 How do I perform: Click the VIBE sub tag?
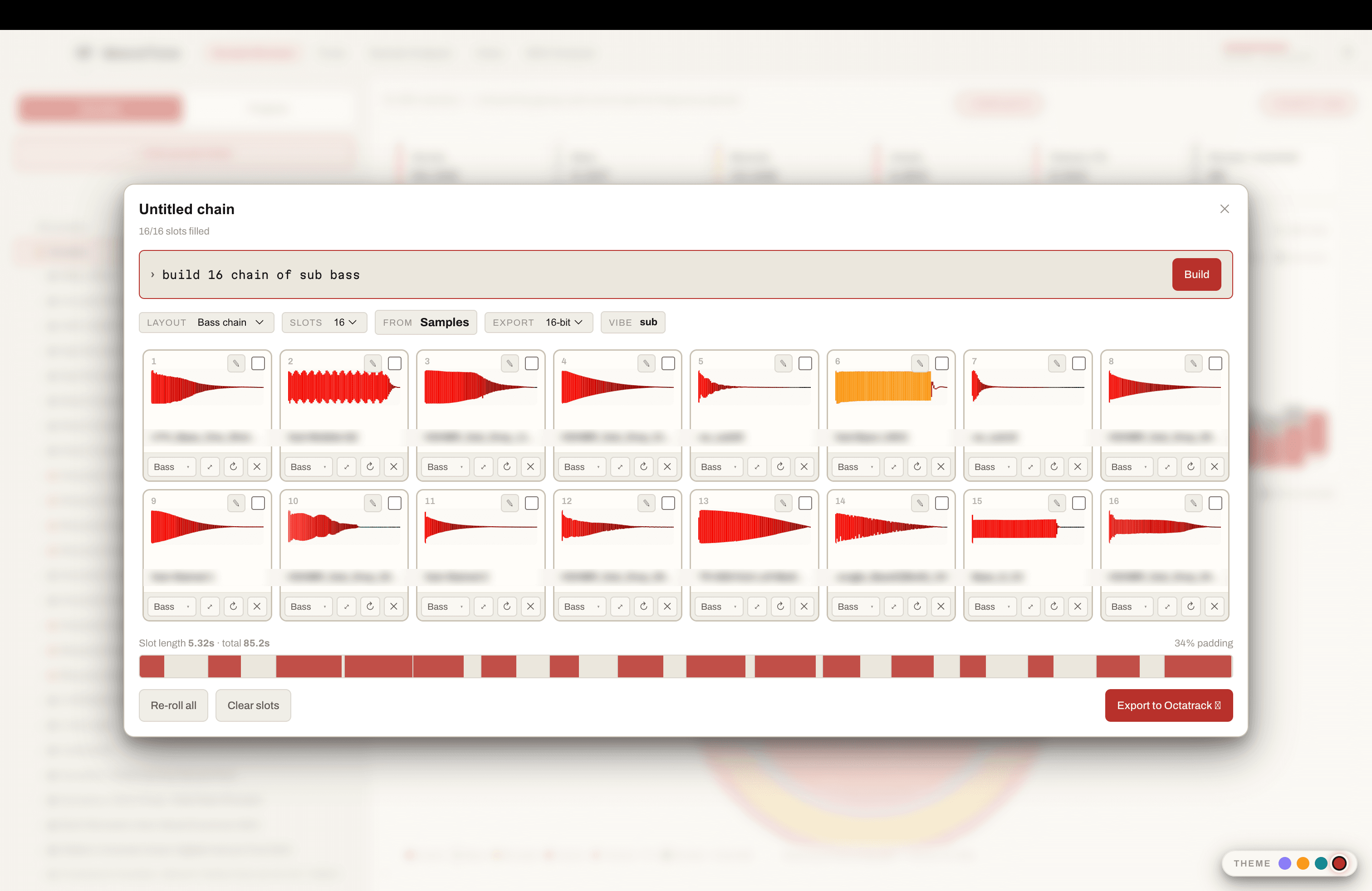pos(633,322)
